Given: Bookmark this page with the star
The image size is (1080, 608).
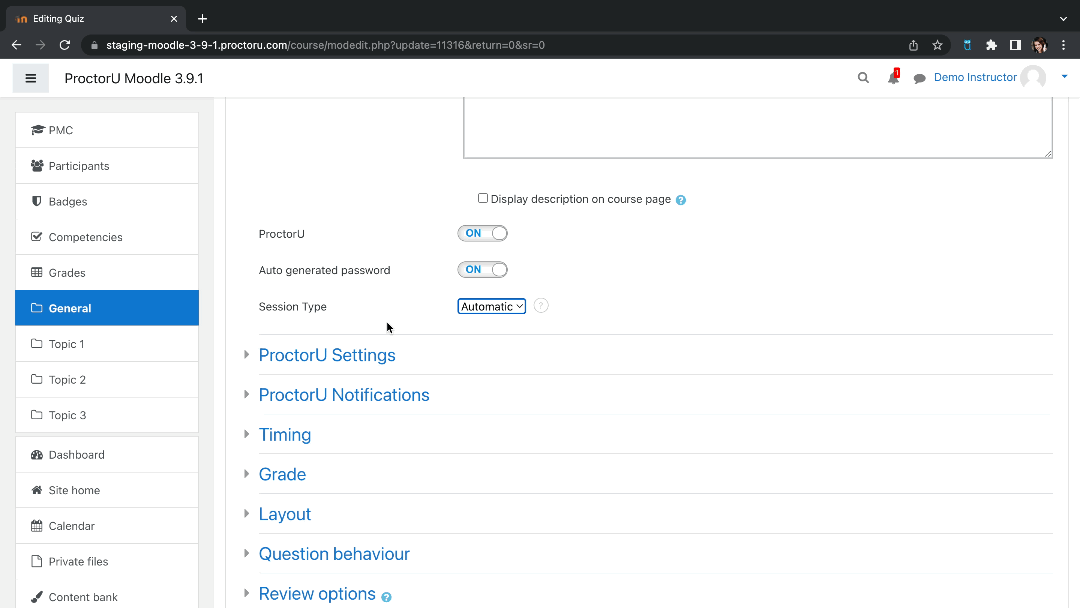Looking at the screenshot, I should click(x=937, y=45).
